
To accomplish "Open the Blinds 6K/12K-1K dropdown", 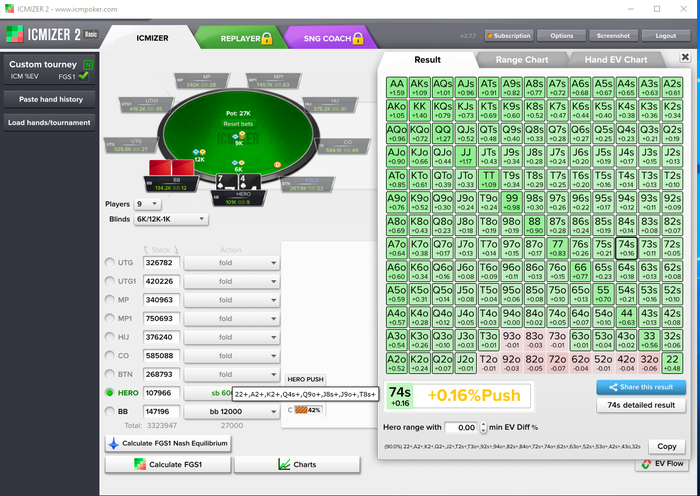I will [x=171, y=219].
